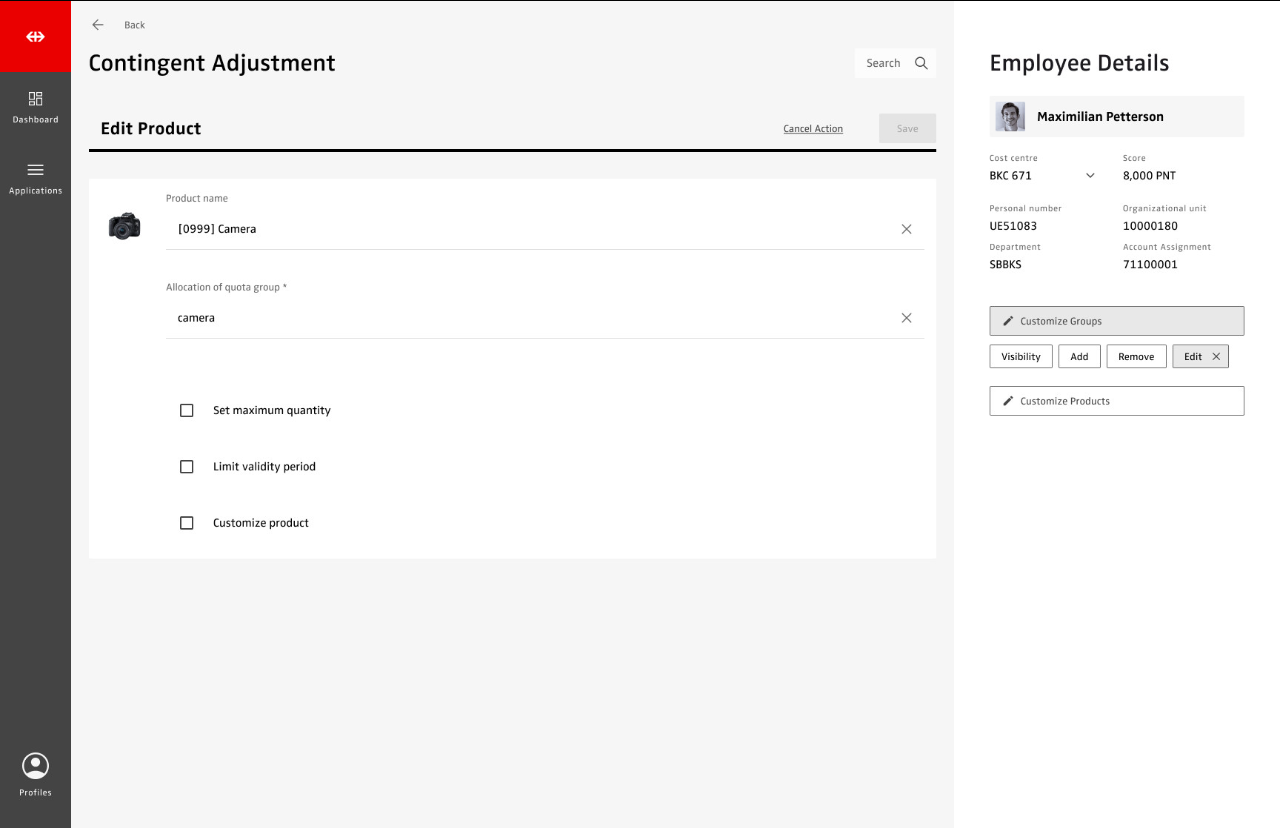Tick the Customize product checkbox

tap(187, 523)
